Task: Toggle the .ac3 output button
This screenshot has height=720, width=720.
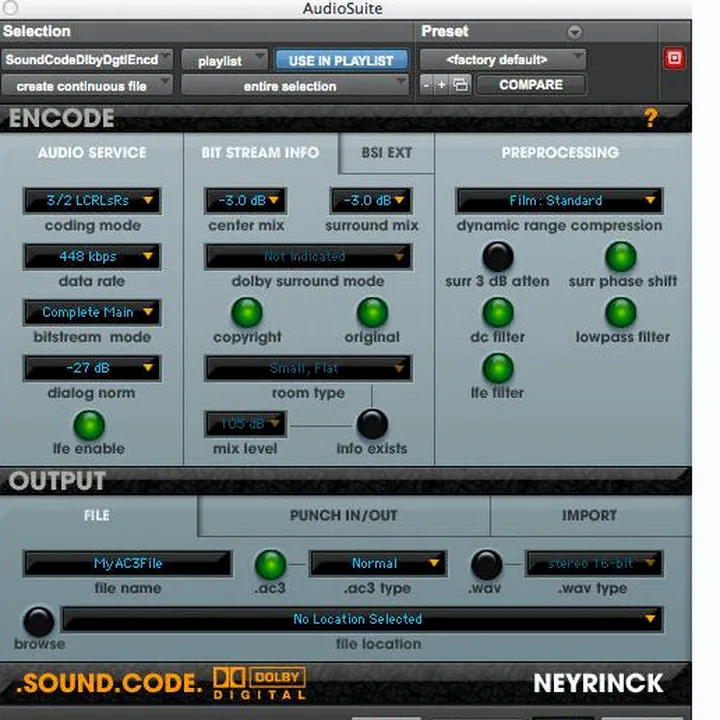Action: (270, 564)
